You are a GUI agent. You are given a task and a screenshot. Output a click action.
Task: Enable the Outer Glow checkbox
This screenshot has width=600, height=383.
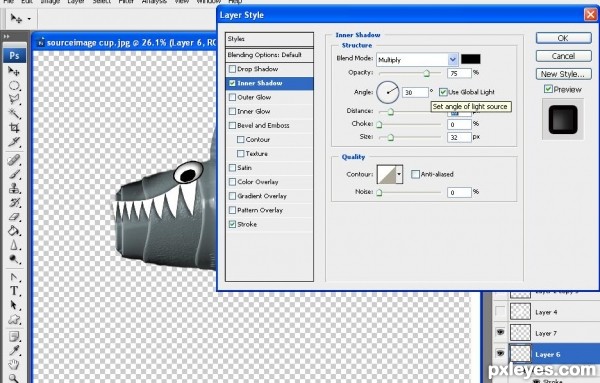(x=232, y=98)
